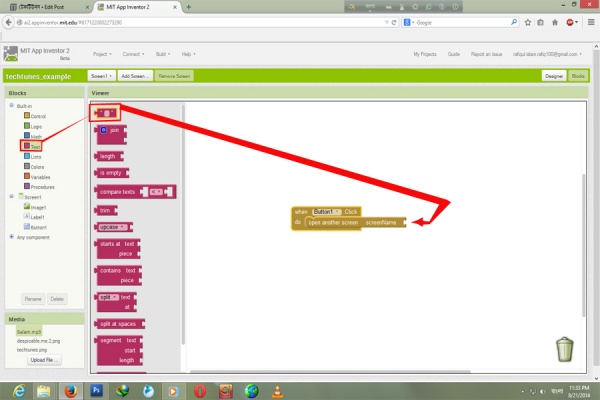
Task: Open the upcase block dropdown
Action: coord(112,227)
